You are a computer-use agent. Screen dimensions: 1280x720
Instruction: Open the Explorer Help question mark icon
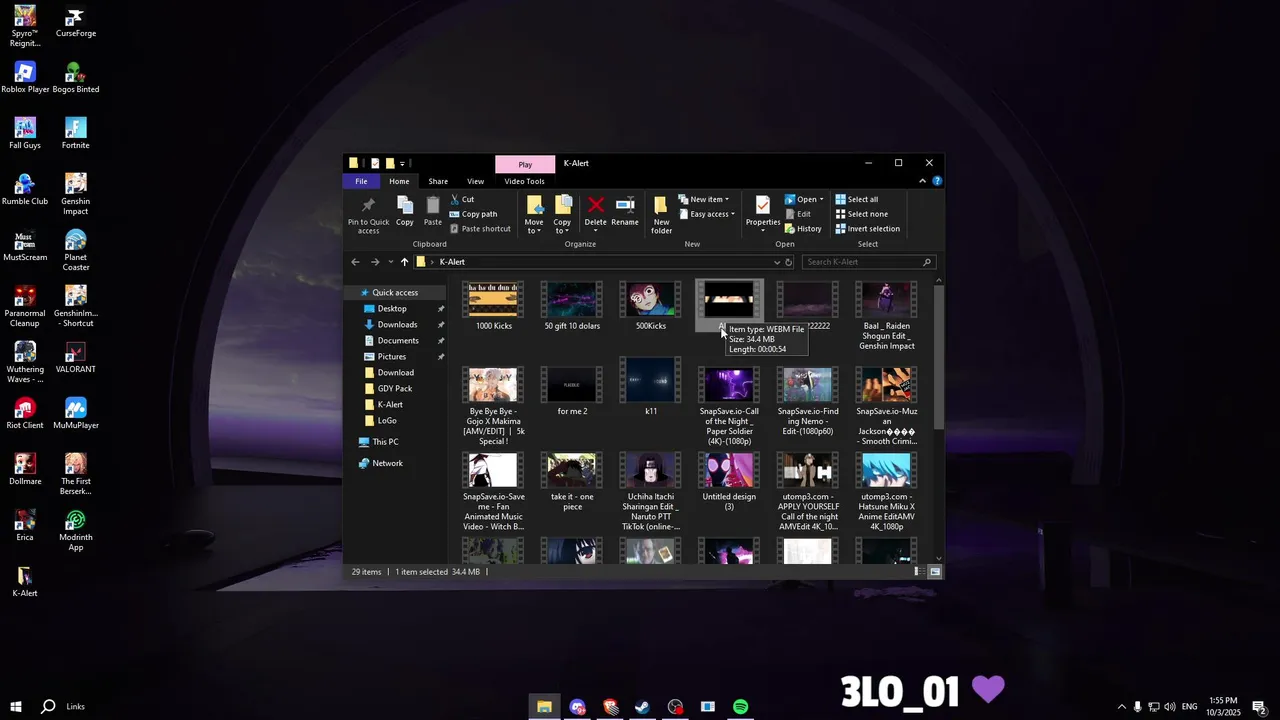click(x=937, y=181)
